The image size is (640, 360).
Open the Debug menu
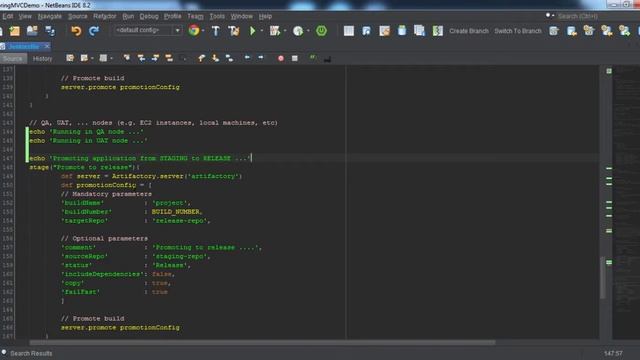pyautogui.click(x=149, y=16)
